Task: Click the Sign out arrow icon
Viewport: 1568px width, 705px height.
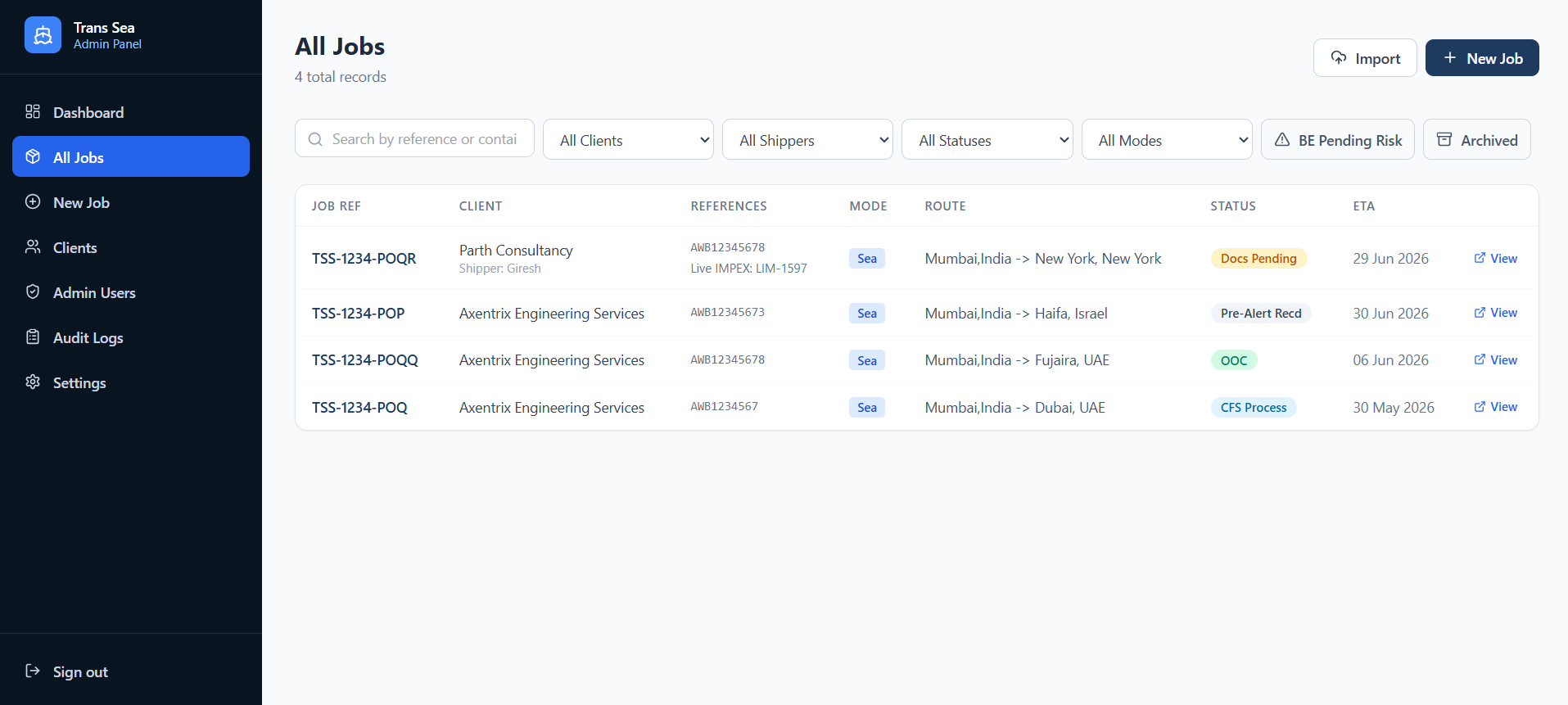Action: point(33,671)
